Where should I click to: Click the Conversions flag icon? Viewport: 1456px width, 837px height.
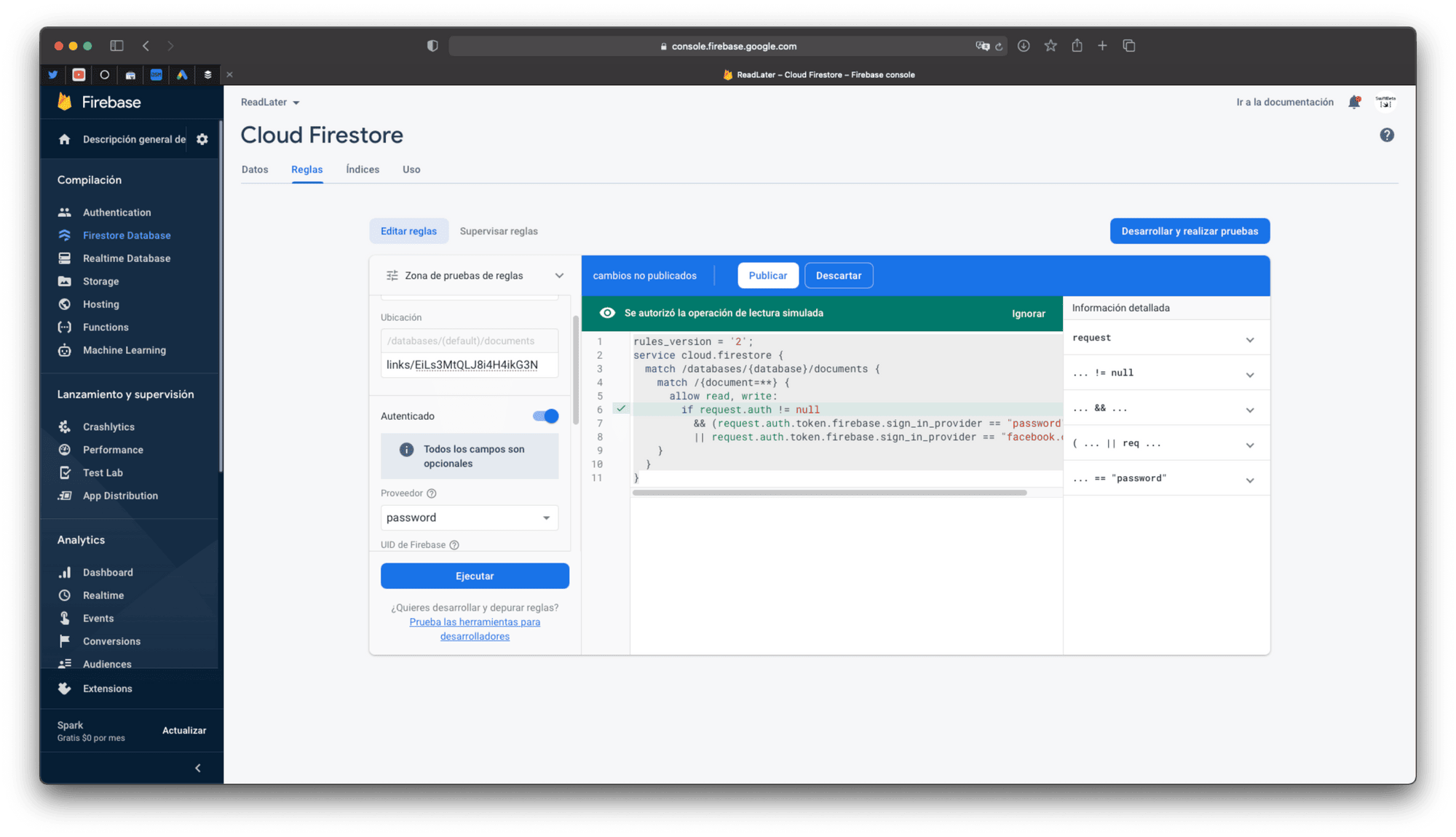point(65,641)
